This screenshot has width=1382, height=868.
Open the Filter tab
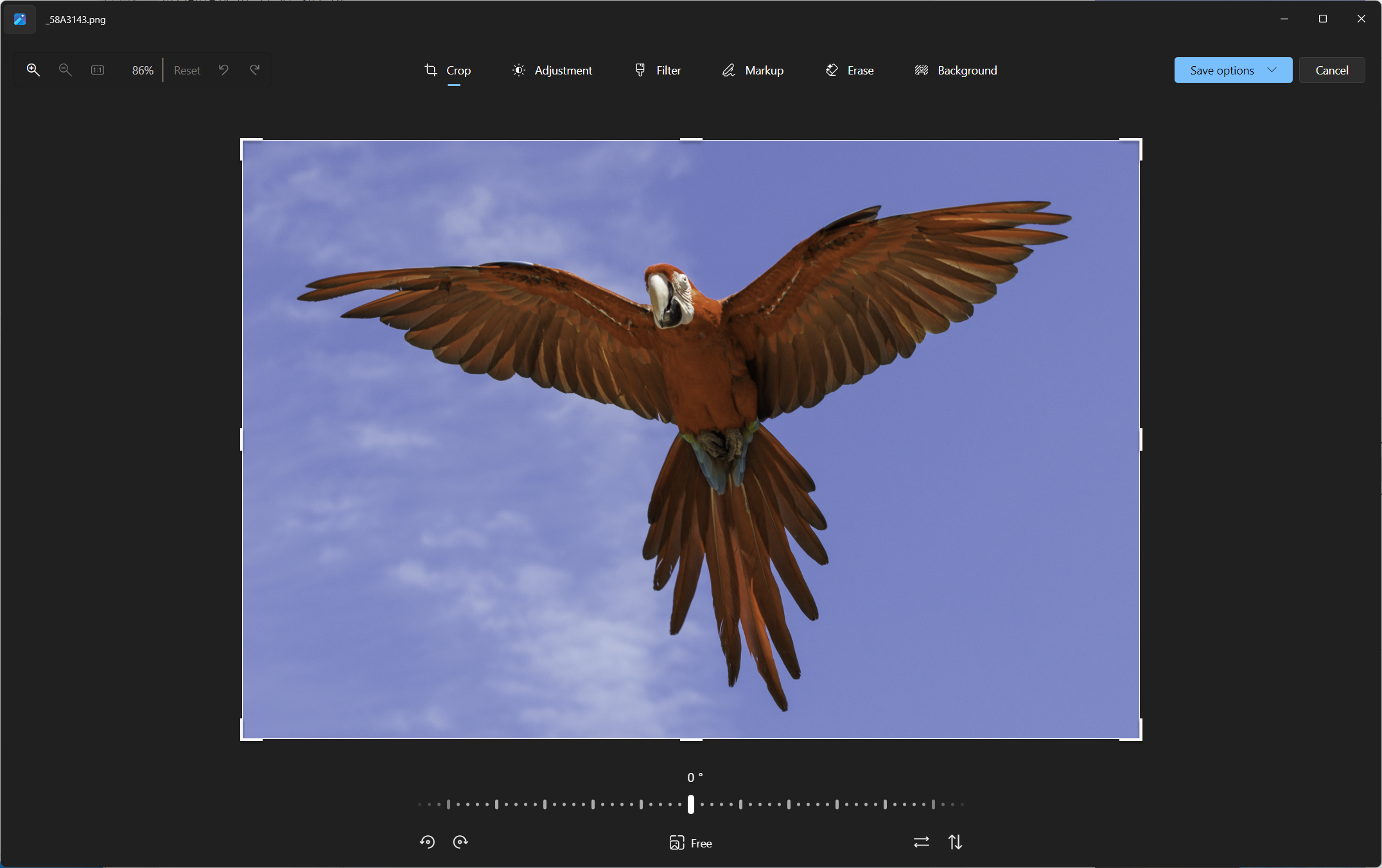(x=658, y=70)
